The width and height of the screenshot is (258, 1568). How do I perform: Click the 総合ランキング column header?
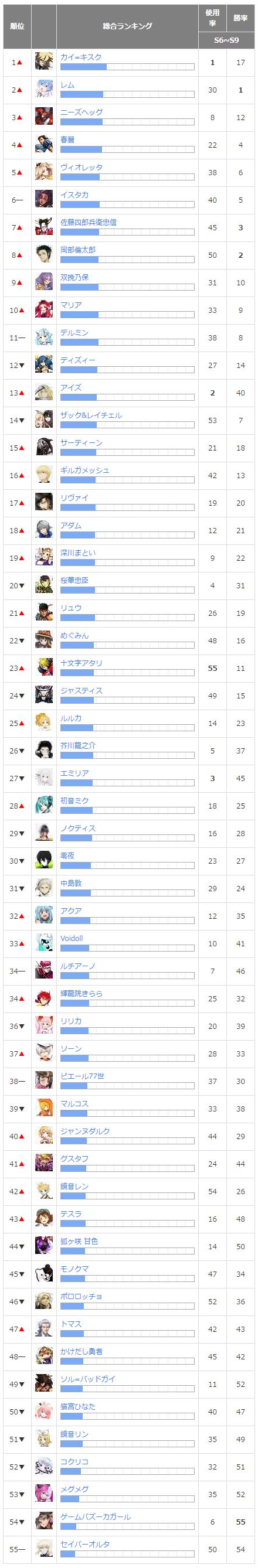tap(127, 26)
